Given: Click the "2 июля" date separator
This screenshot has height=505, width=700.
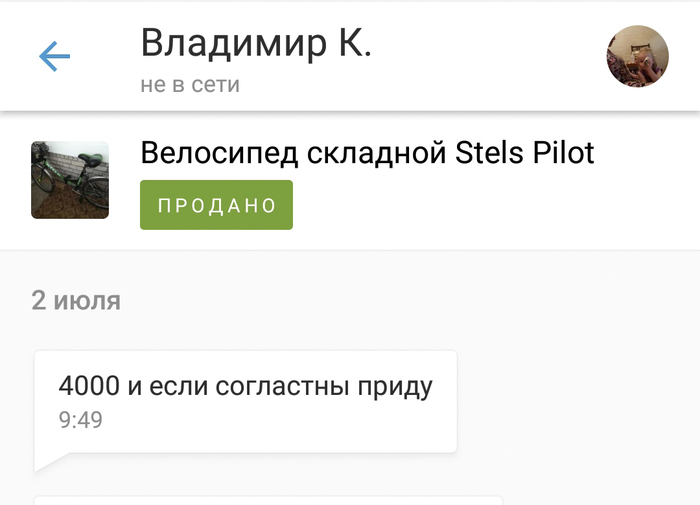Looking at the screenshot, I should click(x=76, y=300).
